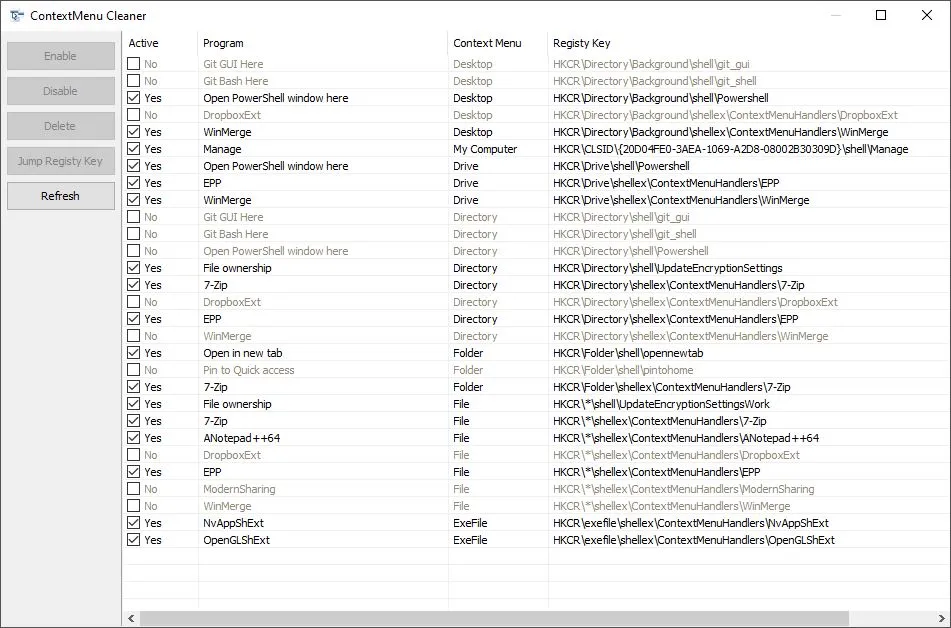Select the 'Pin to Quick access' entry
The image size is (951, 628).
click(x=249, y=370)
